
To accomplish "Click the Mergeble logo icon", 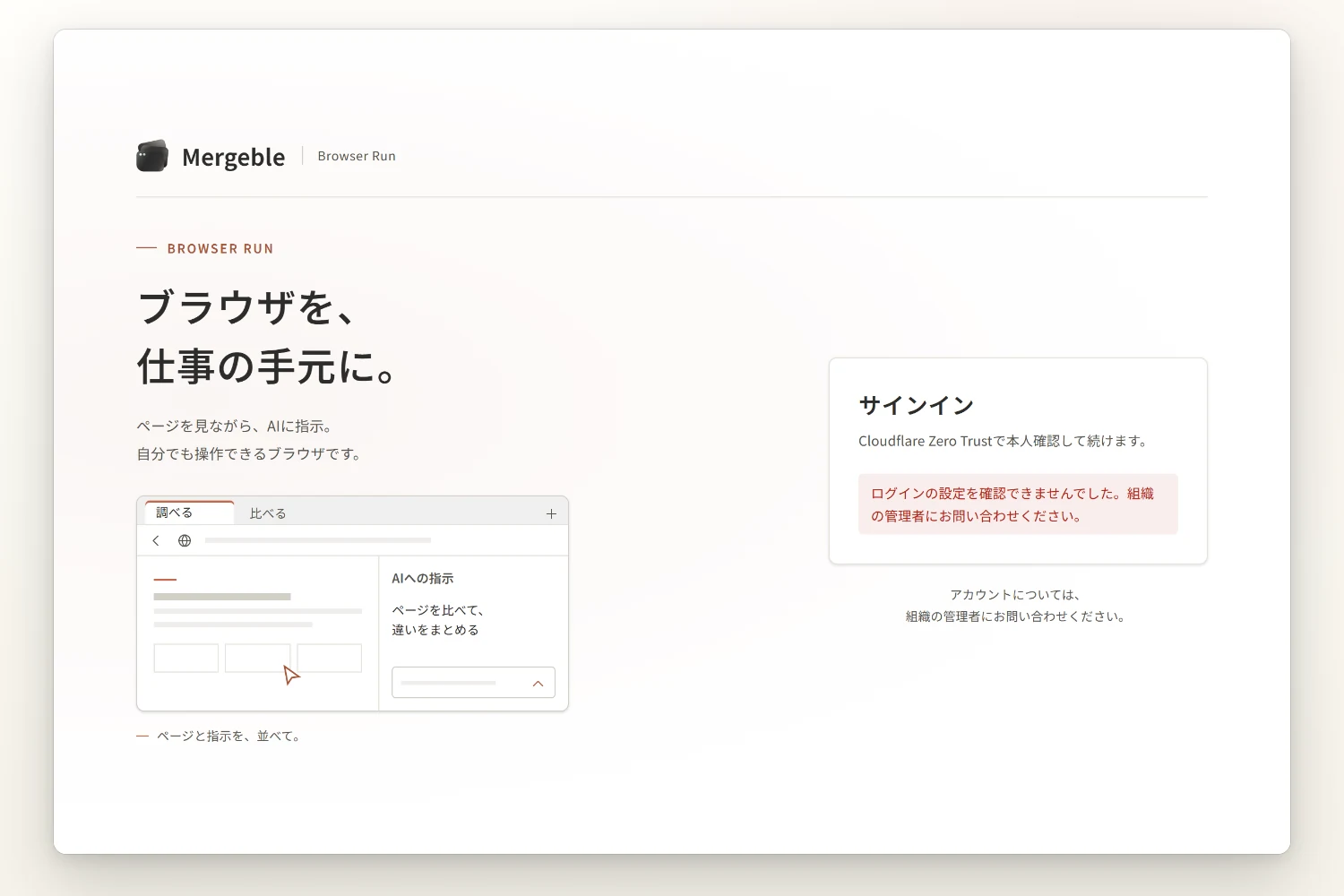I will pos(152,156).
